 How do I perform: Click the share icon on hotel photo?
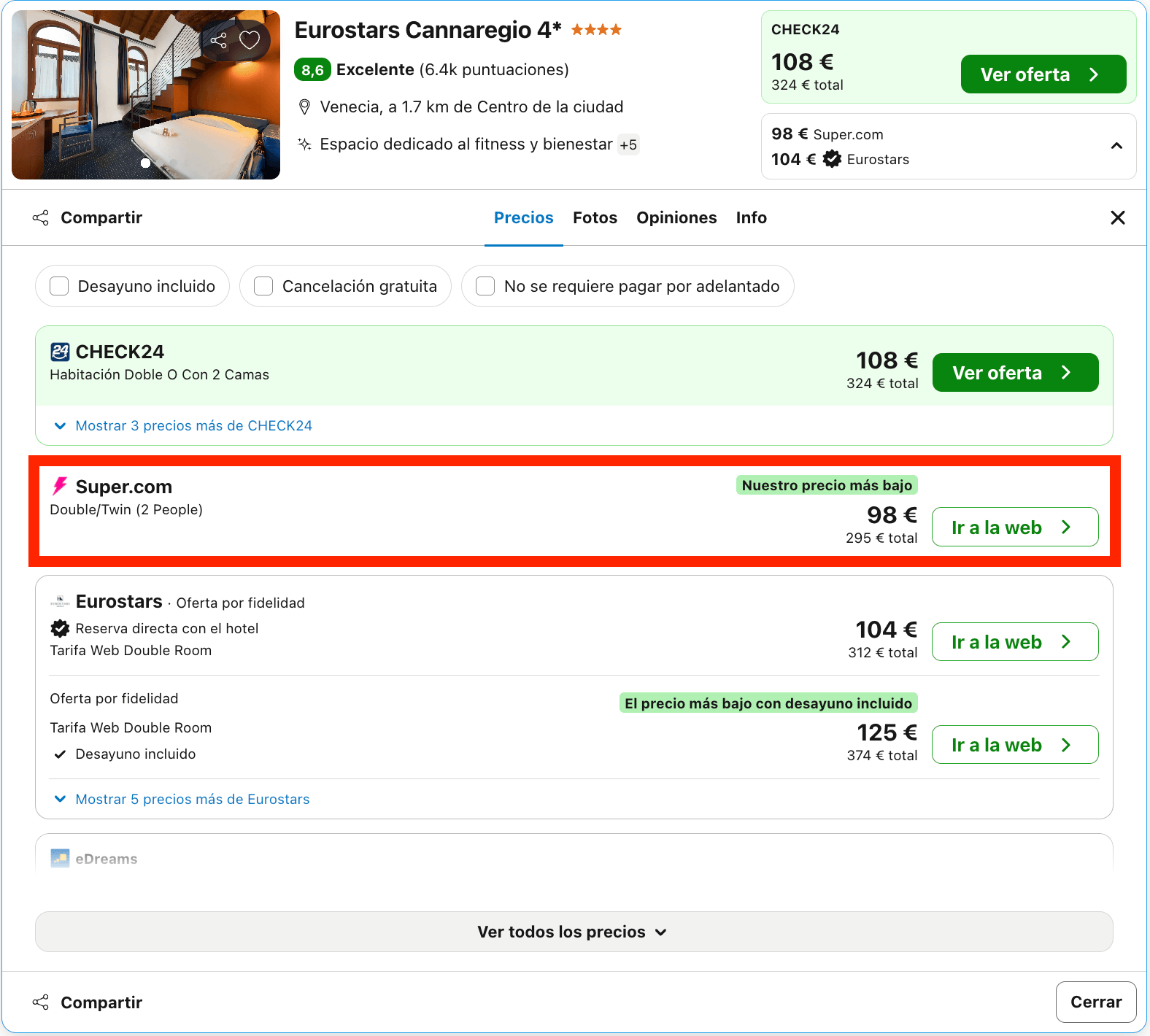coord(218,40)
